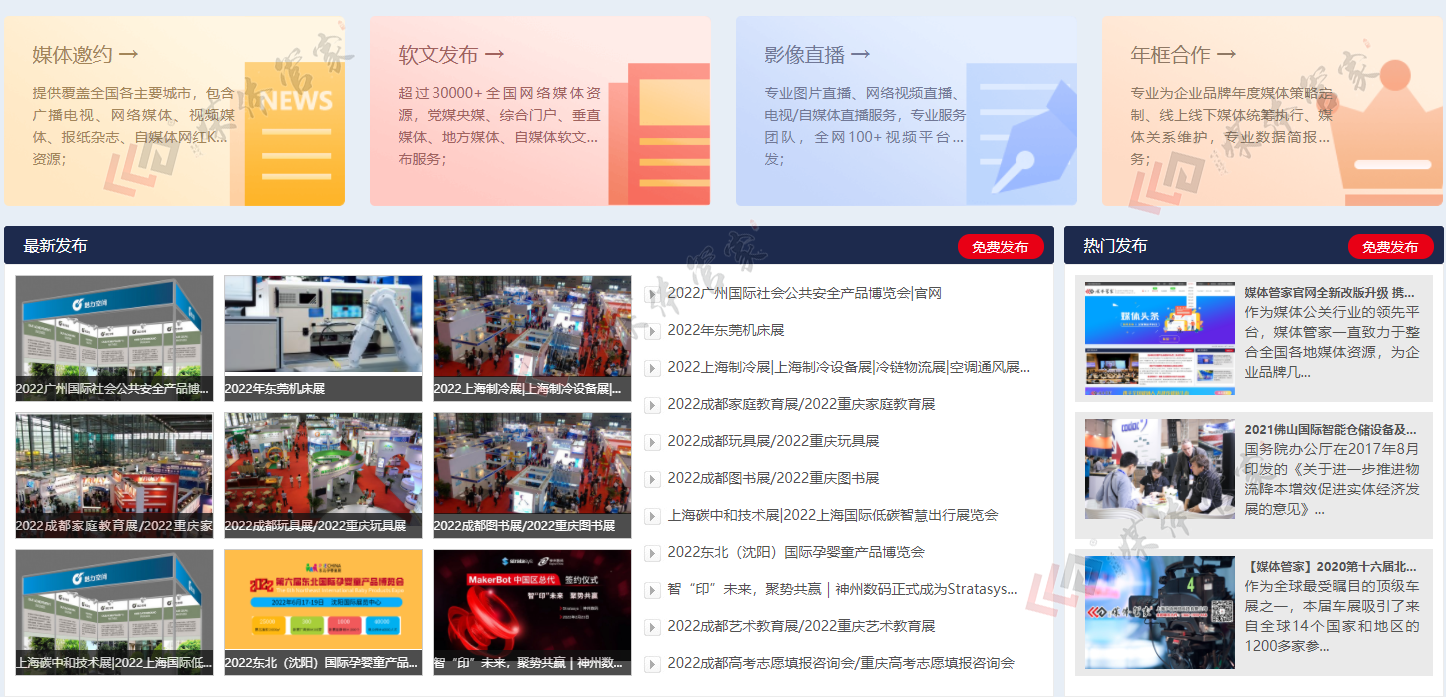
Task: Click arrow icon beside 2022东北(沈阳)国际孕婴童产品博览会
Action: [x=652, y=553]
